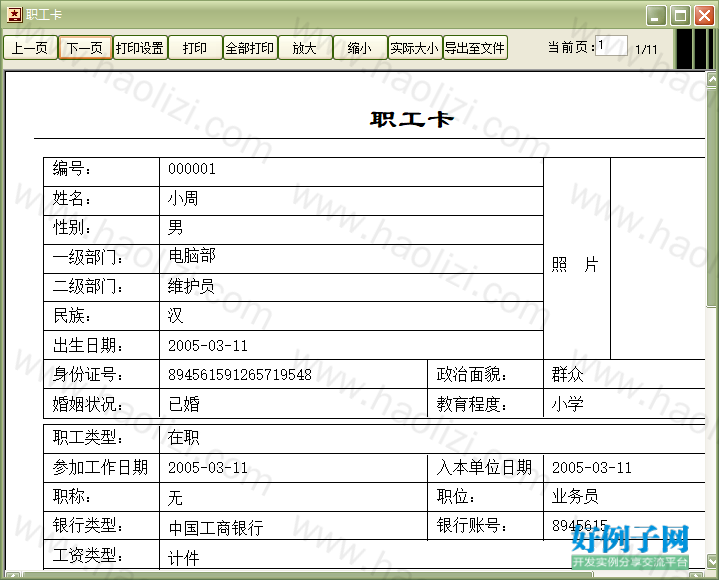
Task: Click the education value 小学
Action: click(567, 404)
